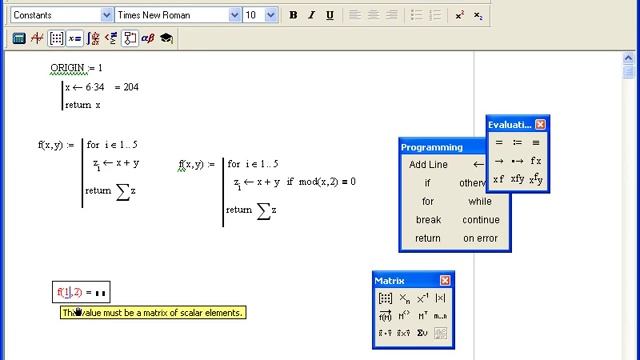Insert infix operator xfy in Evaluation palette
The image size is (640, 360).
click(517, 179)
